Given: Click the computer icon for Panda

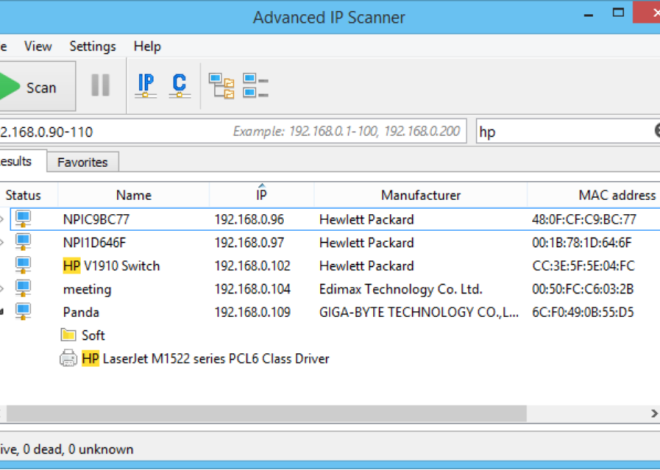Looking at the screenshot, I should click(23, 311).
